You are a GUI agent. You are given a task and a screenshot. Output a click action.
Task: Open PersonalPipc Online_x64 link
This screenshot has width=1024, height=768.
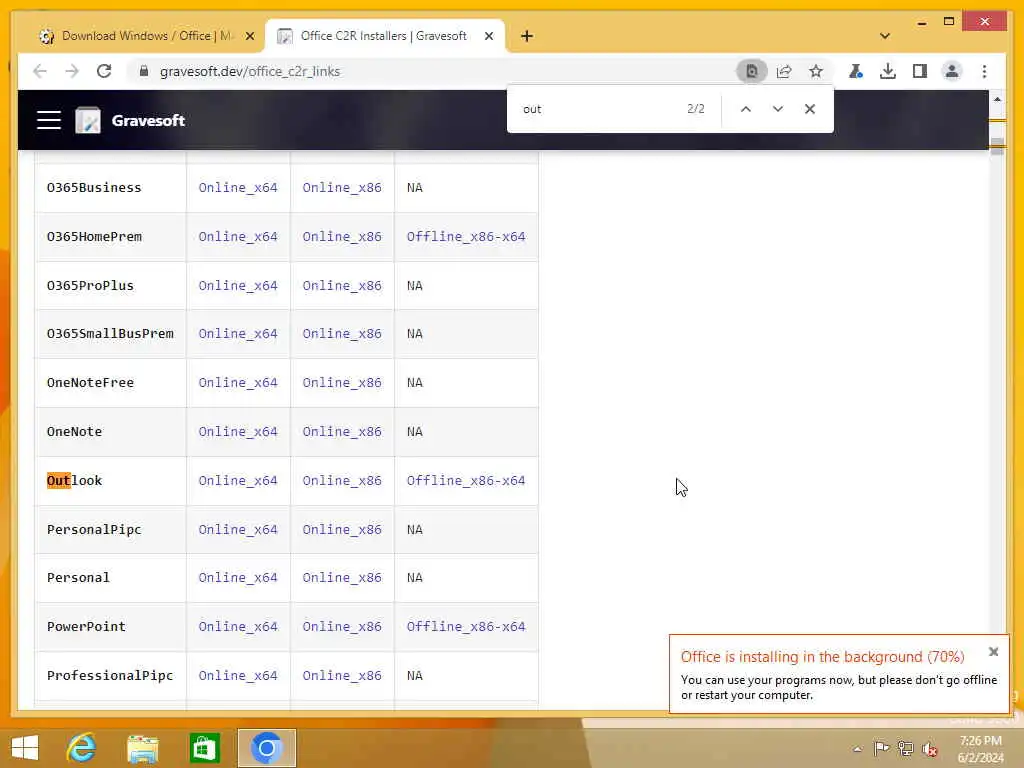tap(238, 530)
